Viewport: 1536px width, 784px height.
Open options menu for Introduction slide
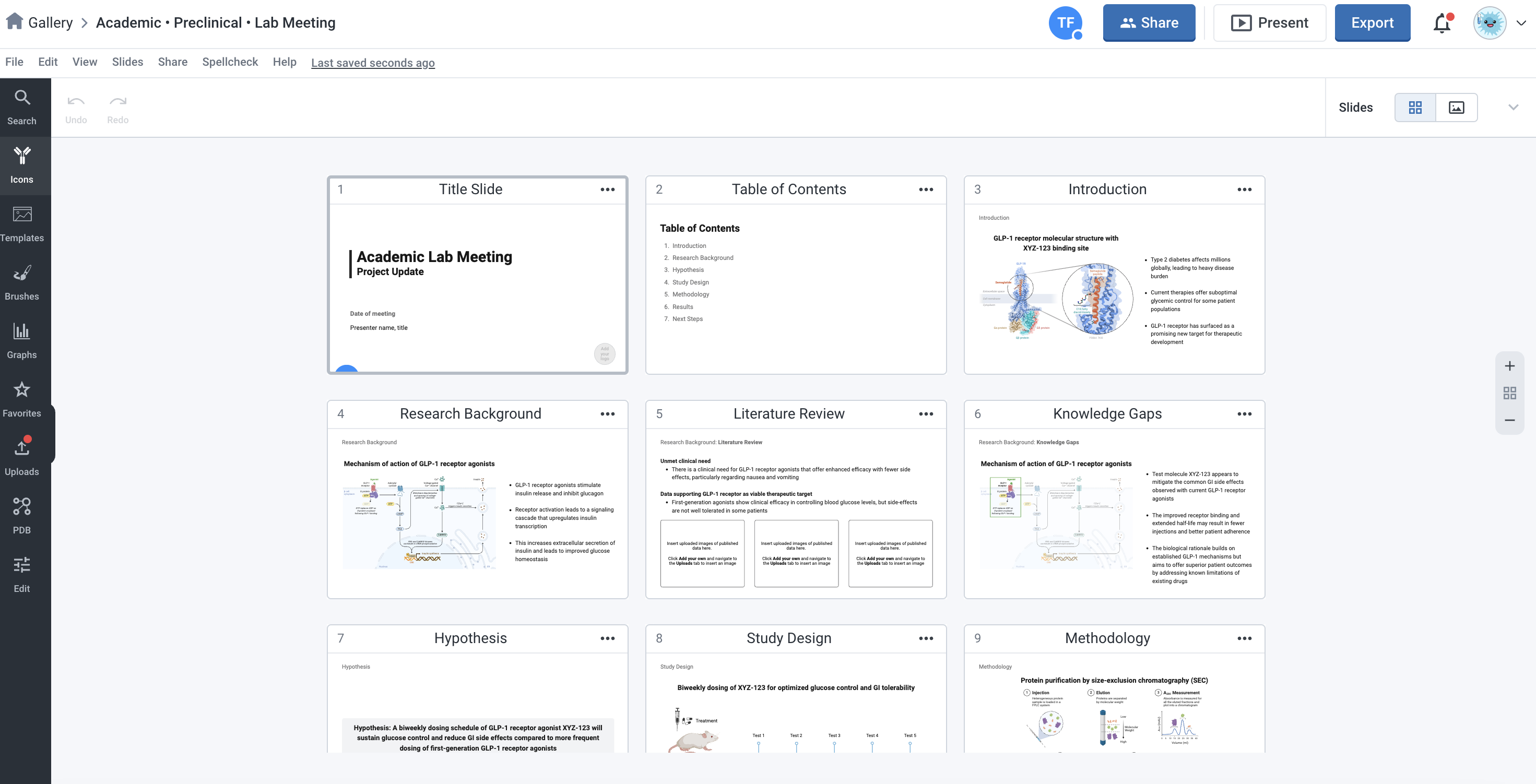(x=1244, y=189)
